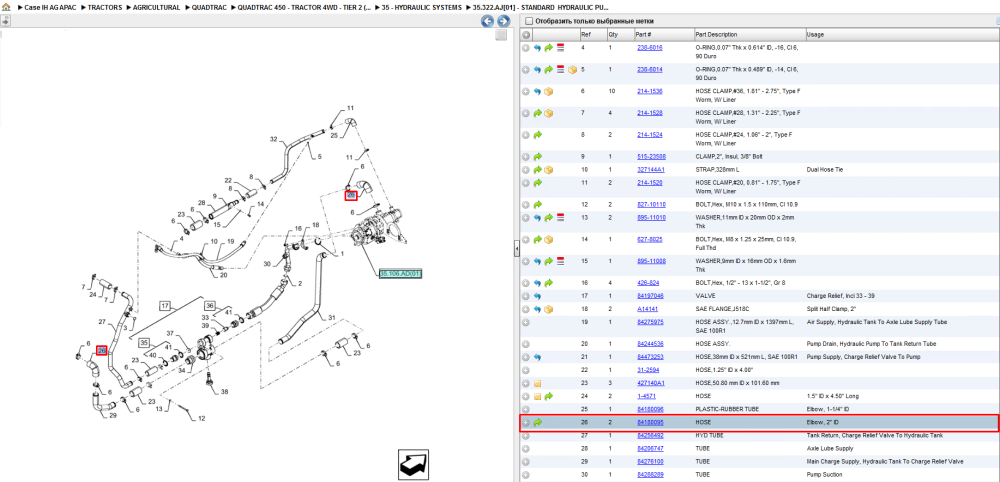Open previous diagram with blue left arrow
This screenshot has width=1000, height=482.
click(x=487, y=21)
